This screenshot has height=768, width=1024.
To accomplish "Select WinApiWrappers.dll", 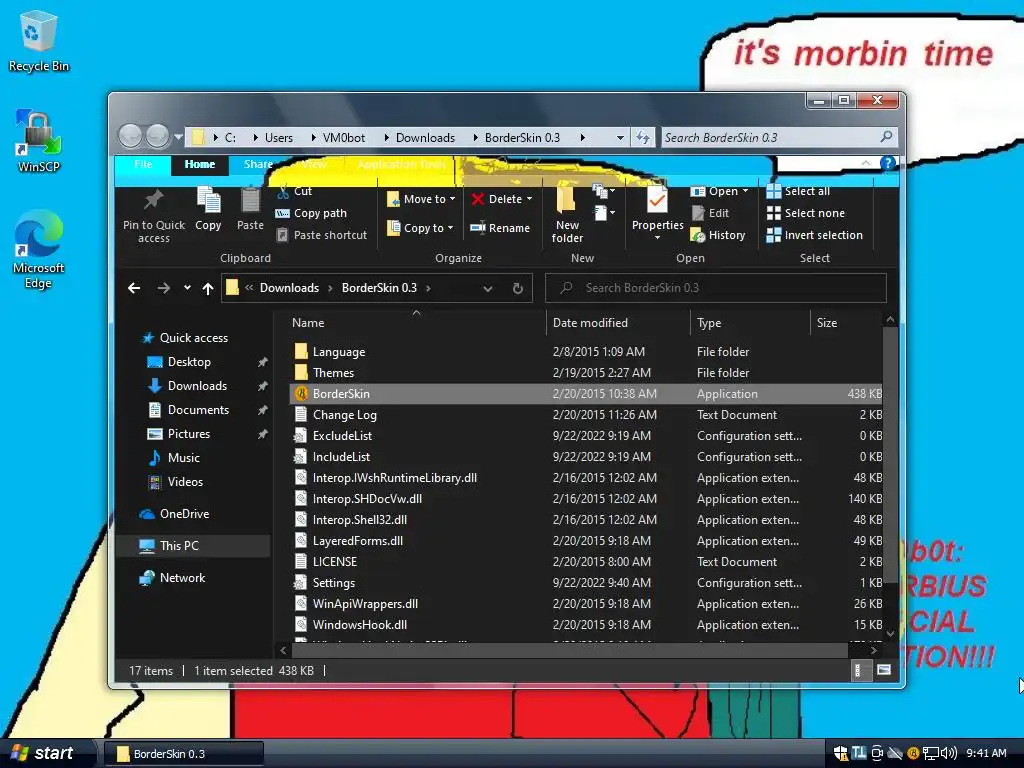I will (585, 603).
